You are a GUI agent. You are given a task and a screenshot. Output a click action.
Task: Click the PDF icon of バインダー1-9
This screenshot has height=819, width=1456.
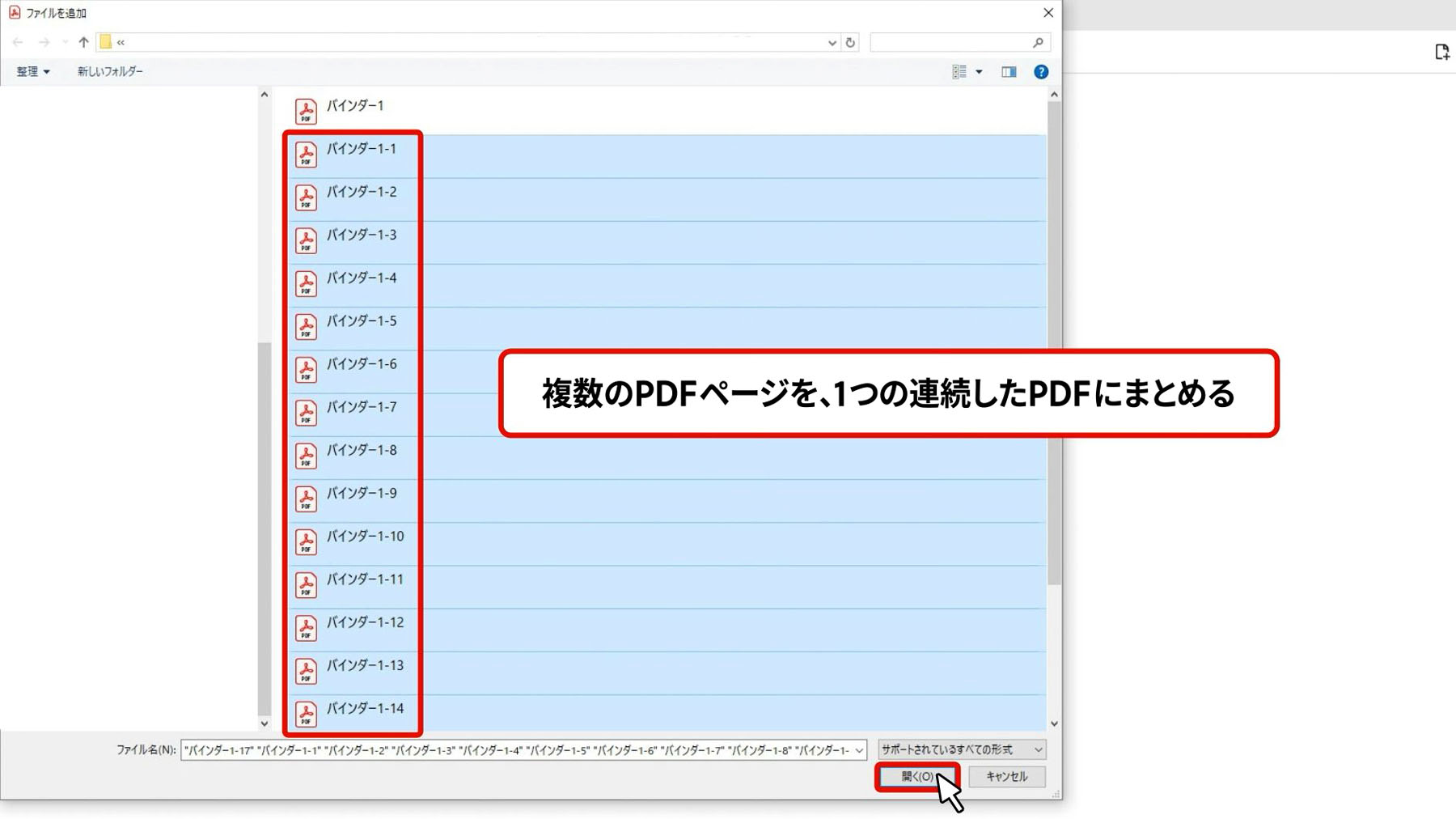[306, 498]
